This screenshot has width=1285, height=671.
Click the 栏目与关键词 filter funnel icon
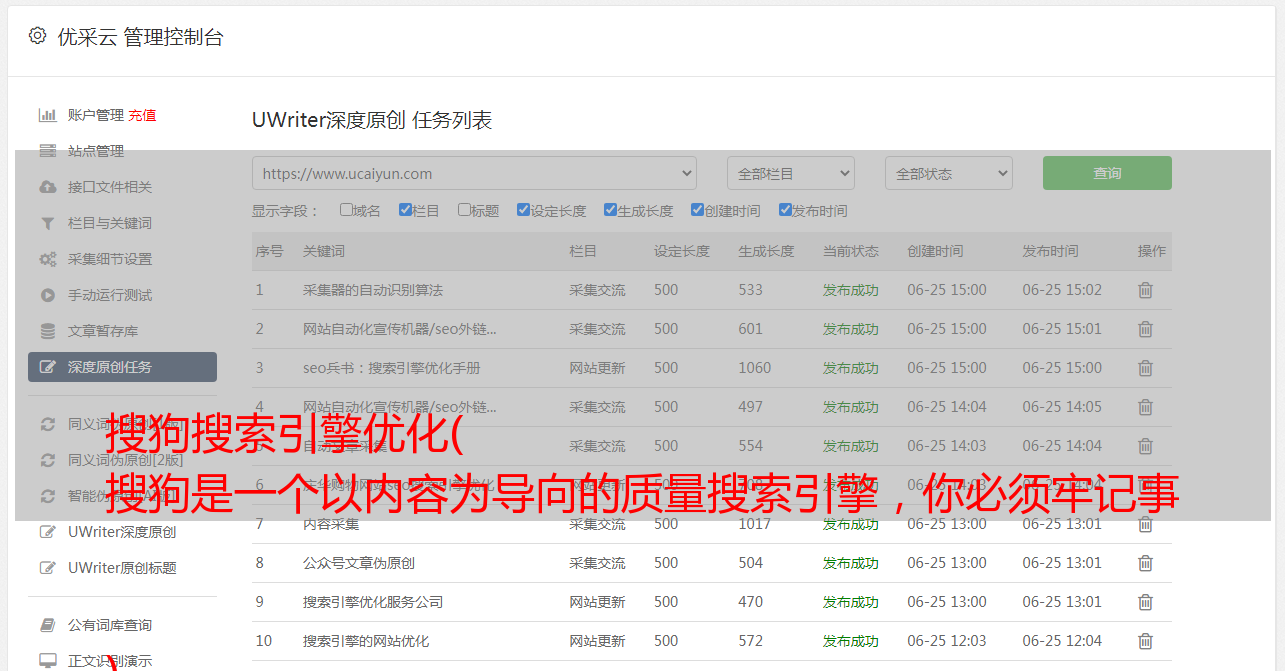click(x=47, y=223)
